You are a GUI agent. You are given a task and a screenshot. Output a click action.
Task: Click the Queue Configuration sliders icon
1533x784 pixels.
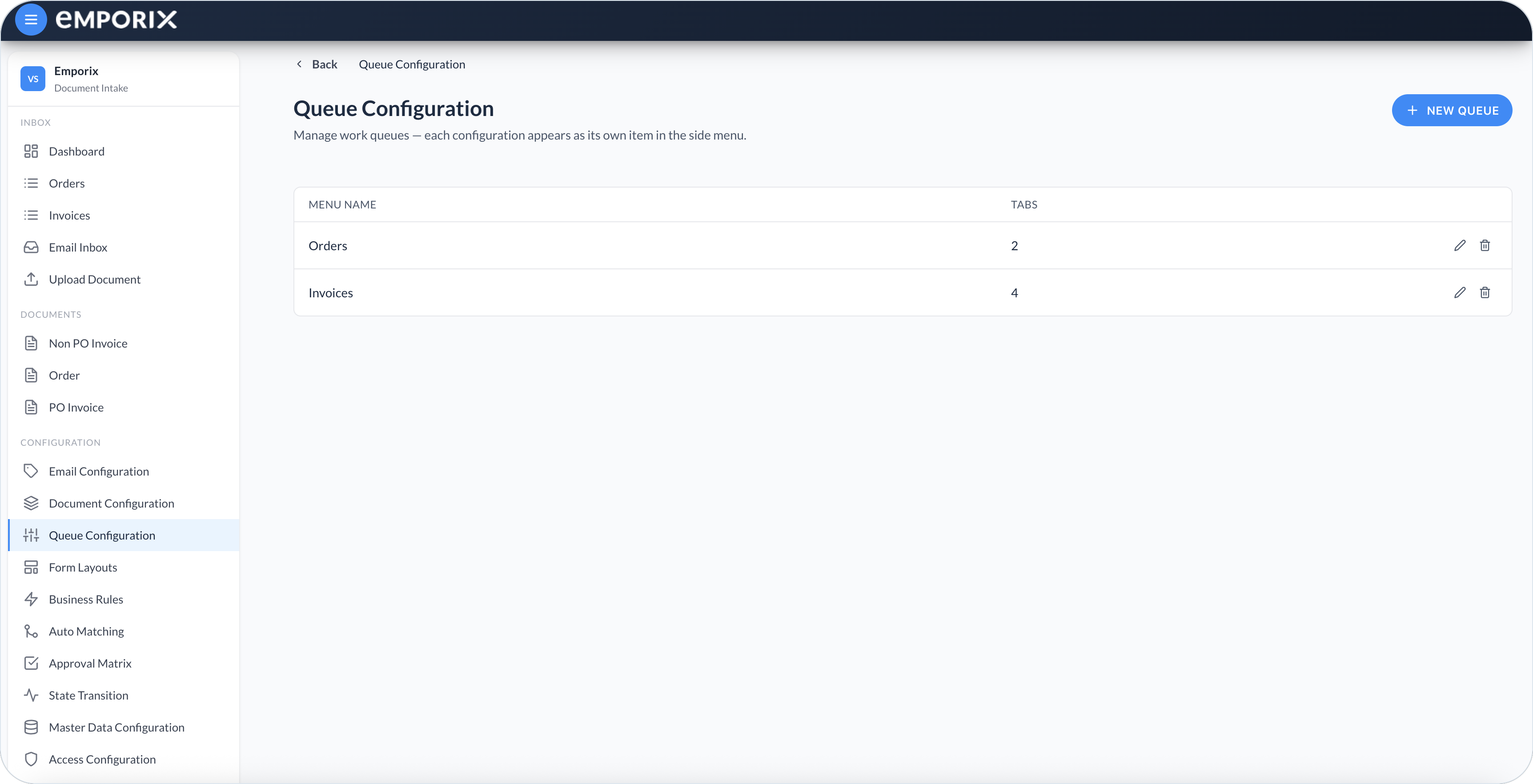31,536
